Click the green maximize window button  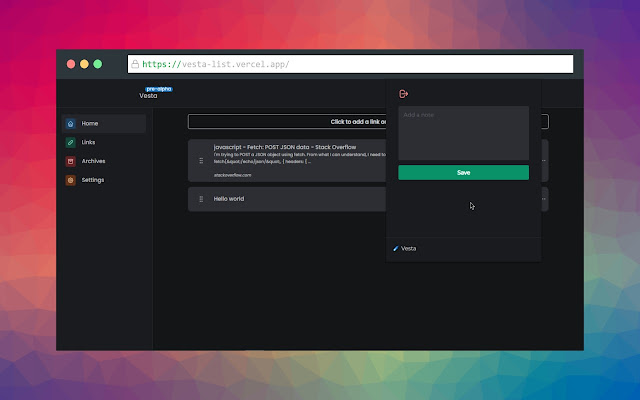(98, 64)
